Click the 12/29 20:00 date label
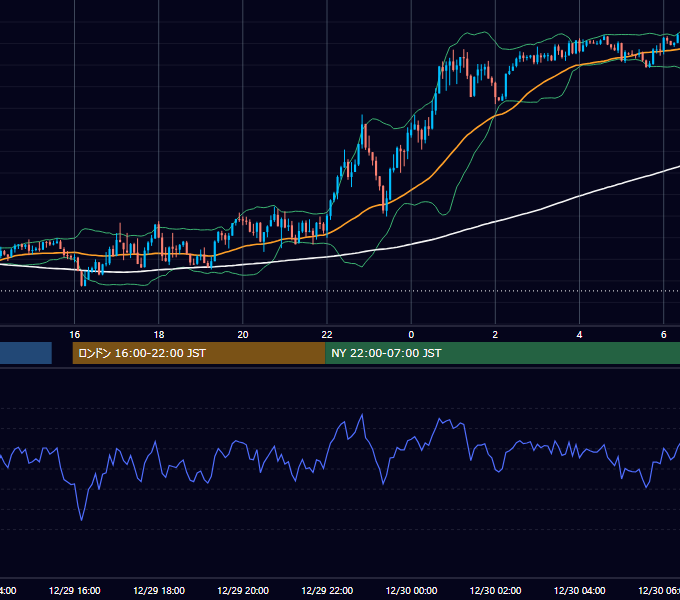 tap(243, 590)
